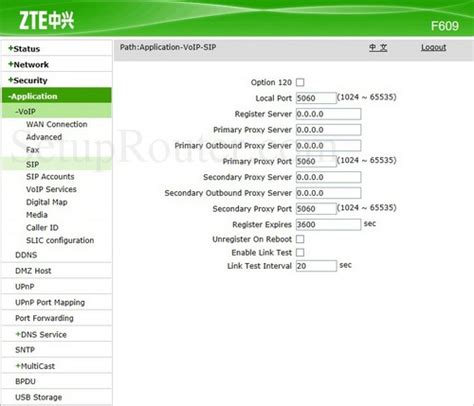Expand the MultiCast submenu
The height and width of the screenshot is (406, 474).
pos(35,366)
